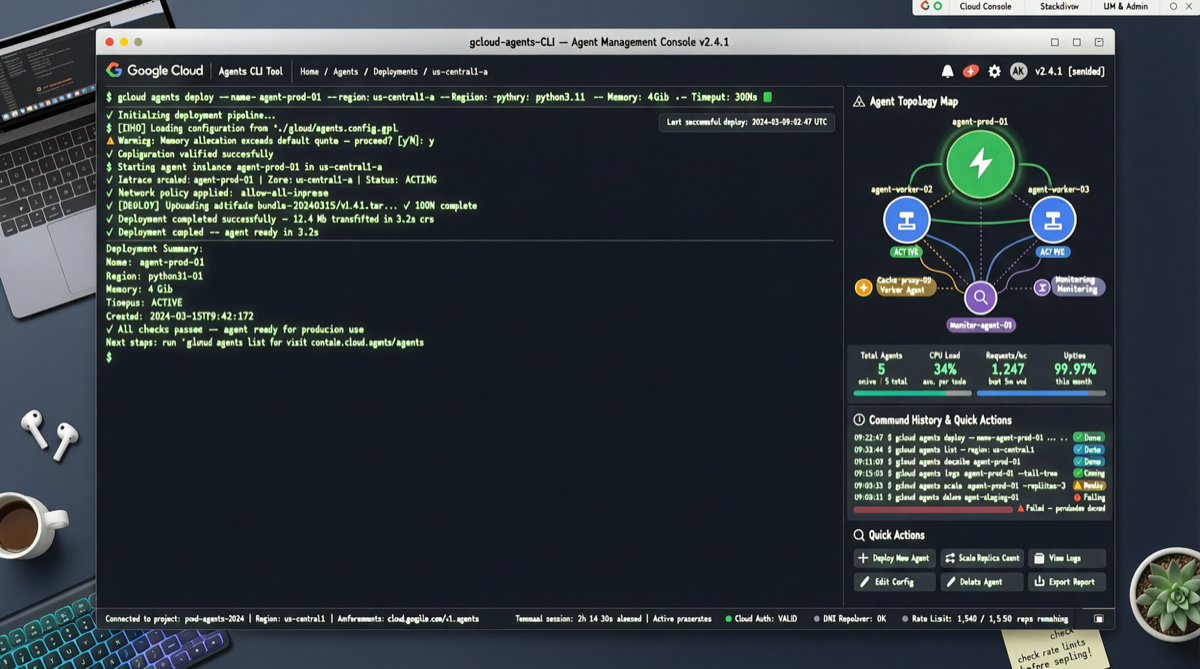Select the 09:11:07 describe agent-prod-01 row
1200x669 pixels.
(978, 462)
